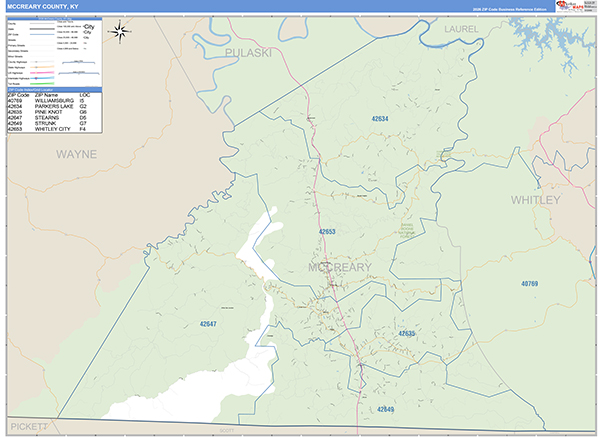The height and width of the screenshot is (437, 600).
Task: Click the MCCREARY COUNTY, KY title
Action: [43, 7]
